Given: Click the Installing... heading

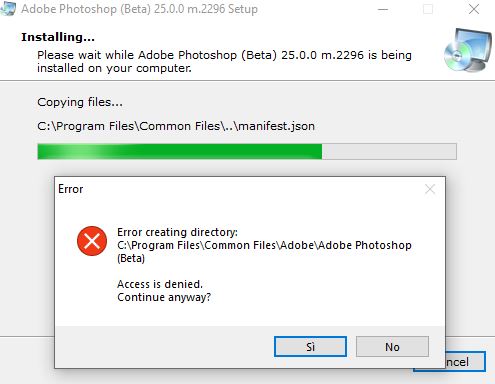Looking at the screenshot, I should 58,37.
